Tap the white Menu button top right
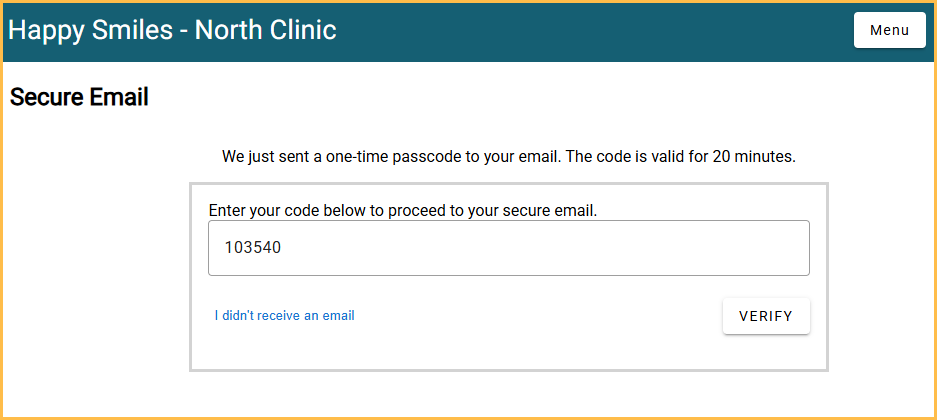Image resolution: width=937 pixels, height=420 pixels. (889, 30)
